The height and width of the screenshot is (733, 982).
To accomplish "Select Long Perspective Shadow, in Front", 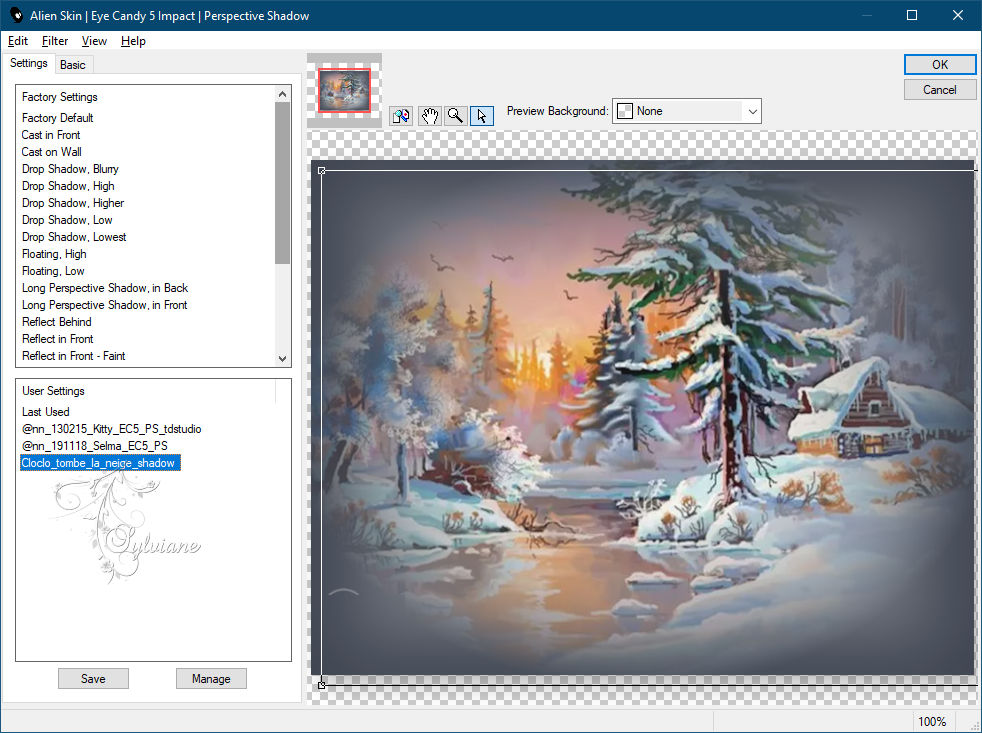I will click(105, 304).
